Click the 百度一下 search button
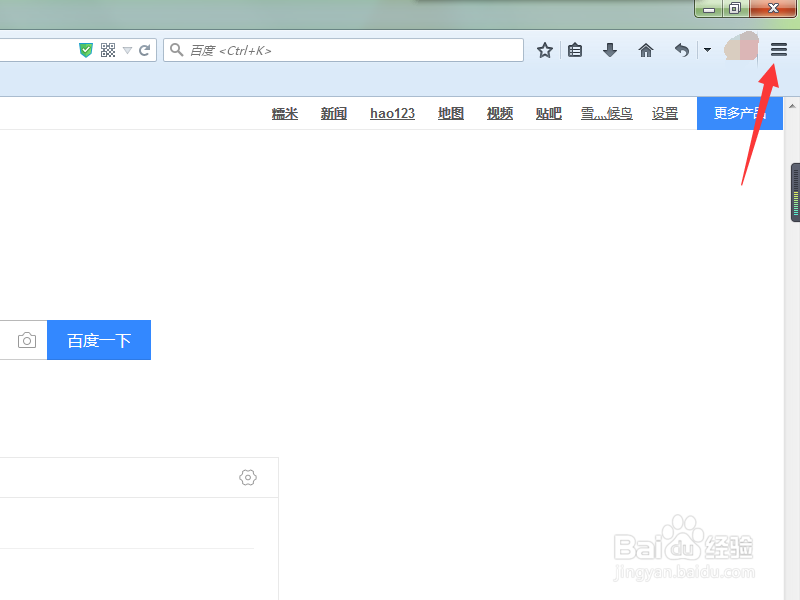Screen dimensions: 800x600 99,340
